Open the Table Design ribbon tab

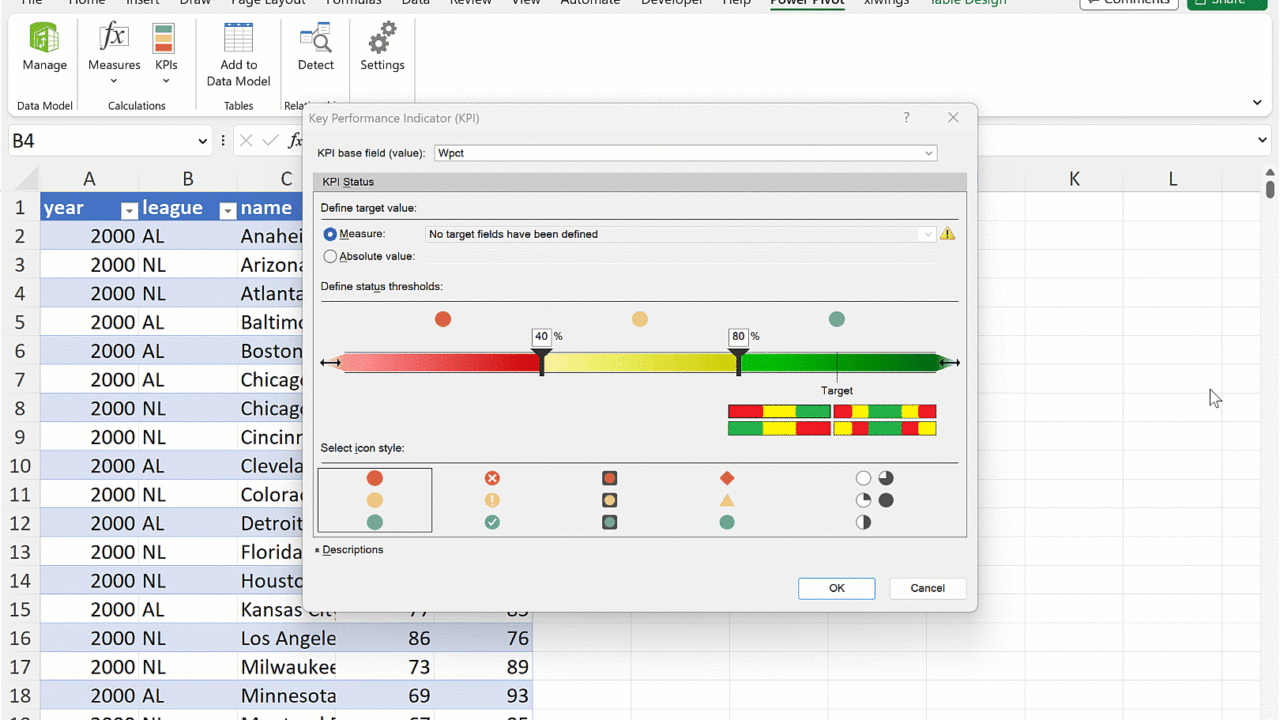[968, 3]
